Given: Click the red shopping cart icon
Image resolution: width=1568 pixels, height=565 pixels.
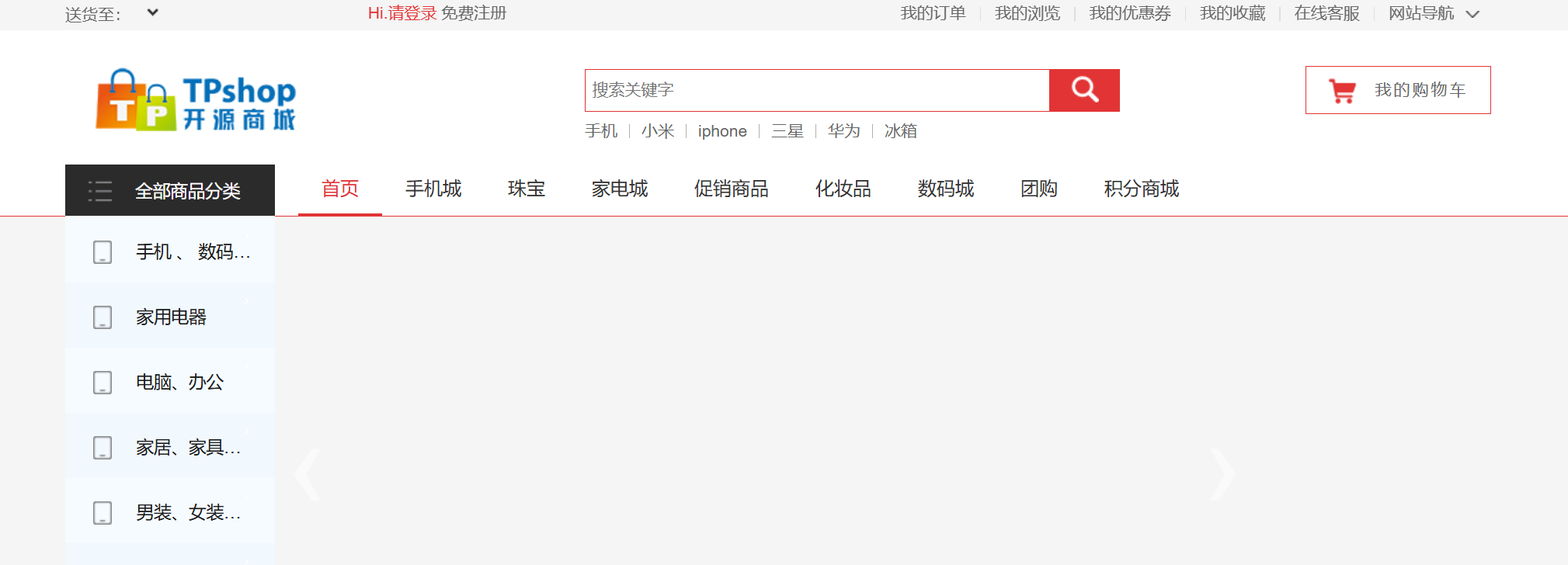Looking at the screenshot, I should [x=1341, y=91].
